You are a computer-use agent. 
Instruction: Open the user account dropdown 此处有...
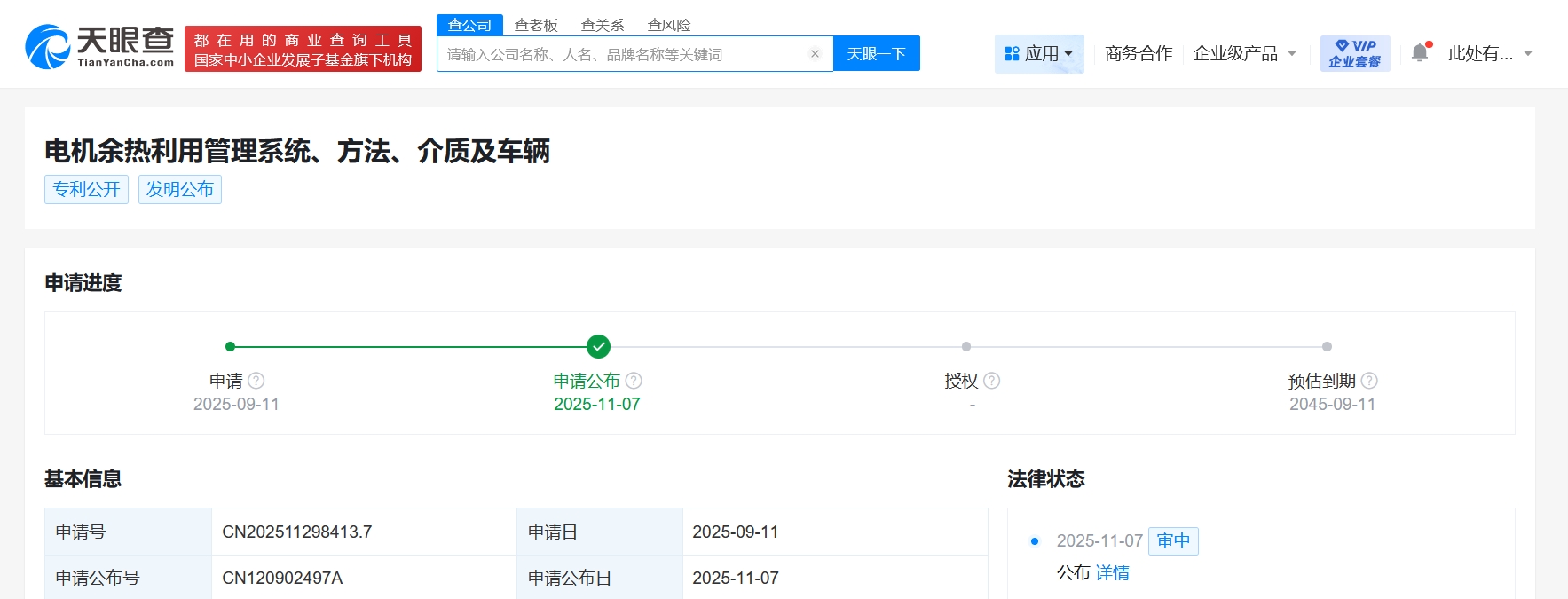pos(1490,54)
